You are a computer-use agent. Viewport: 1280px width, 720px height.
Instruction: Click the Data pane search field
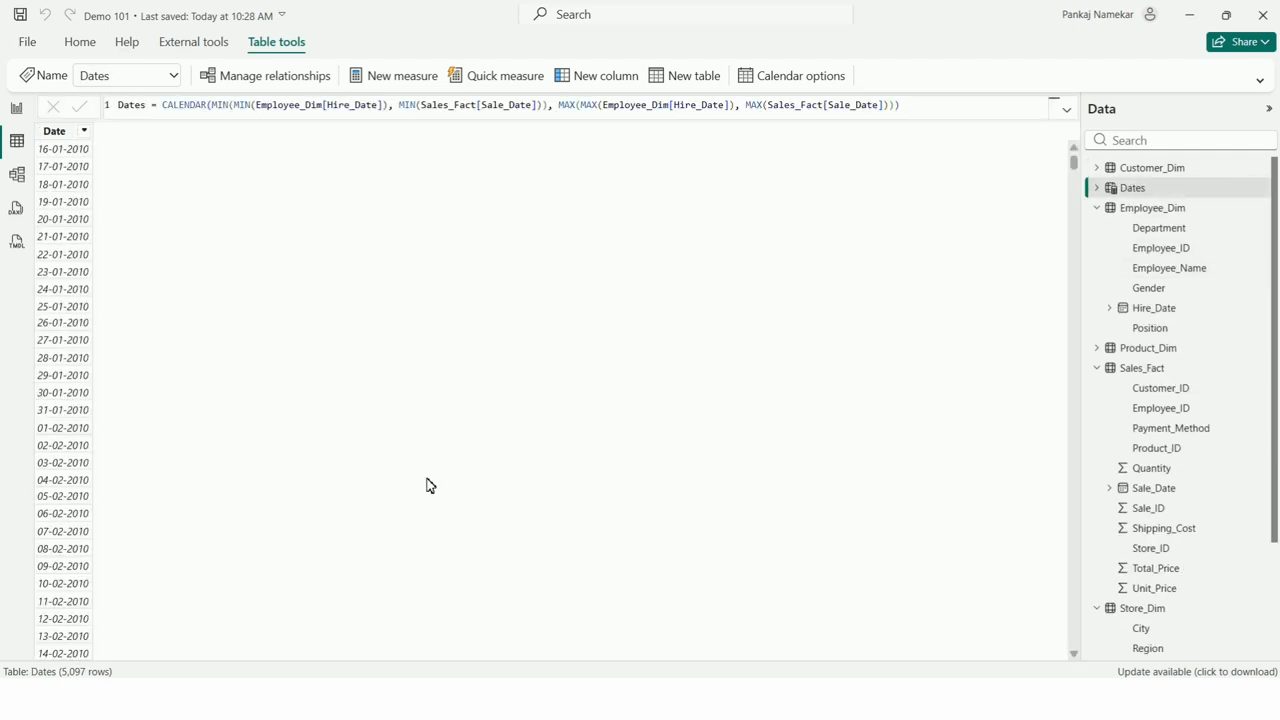coord(1181,141)
